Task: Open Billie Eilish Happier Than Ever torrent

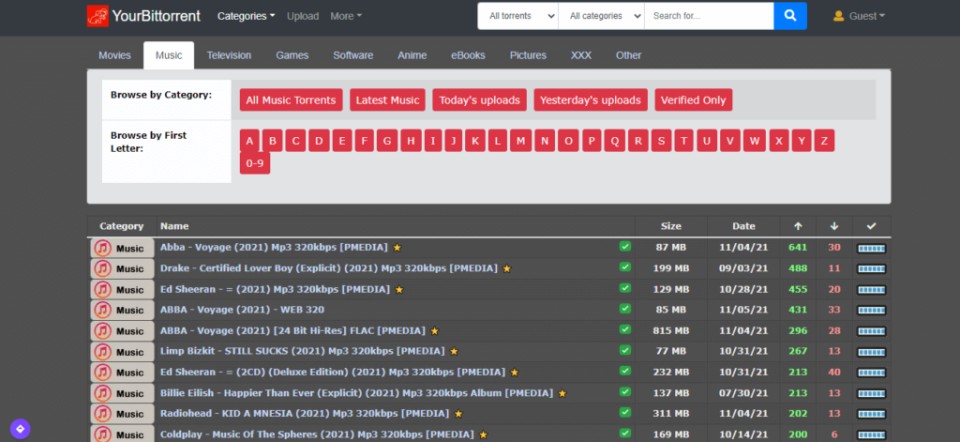Action: point(356,393)
